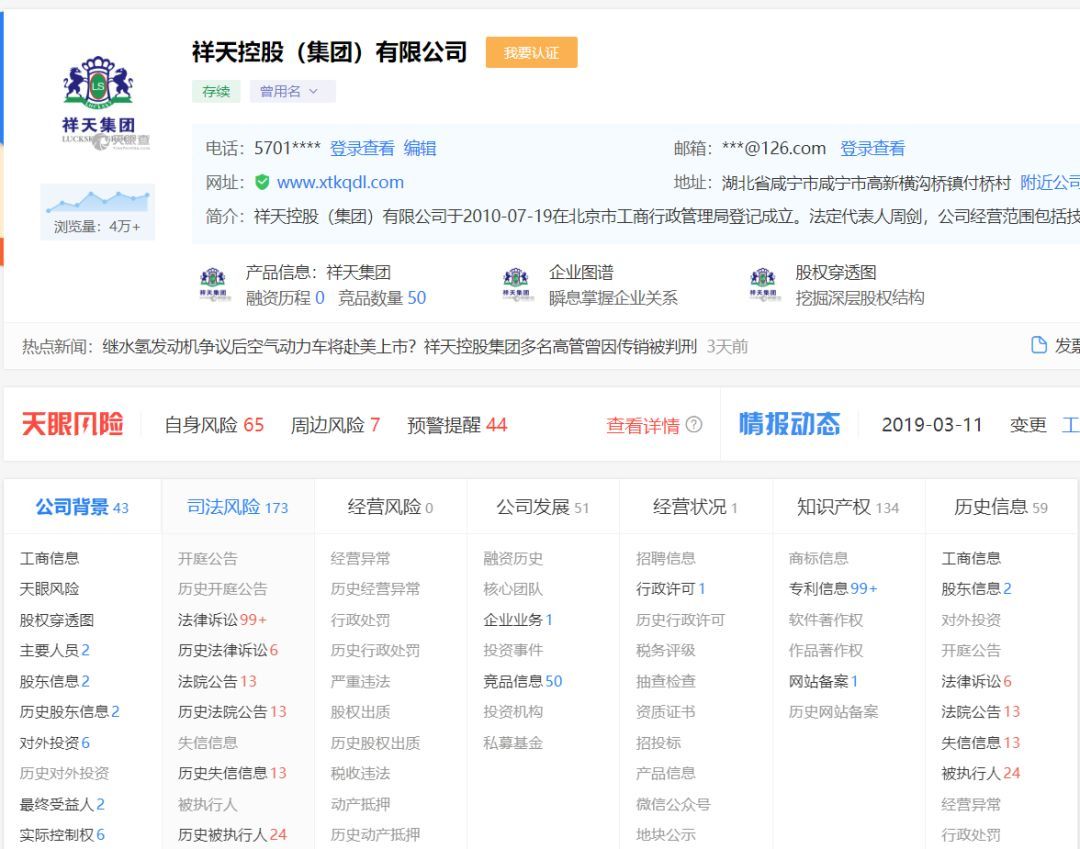Screen dimensions: 1080x849
Task: Open 竞品信息 50 item
Action: point(523,682)
